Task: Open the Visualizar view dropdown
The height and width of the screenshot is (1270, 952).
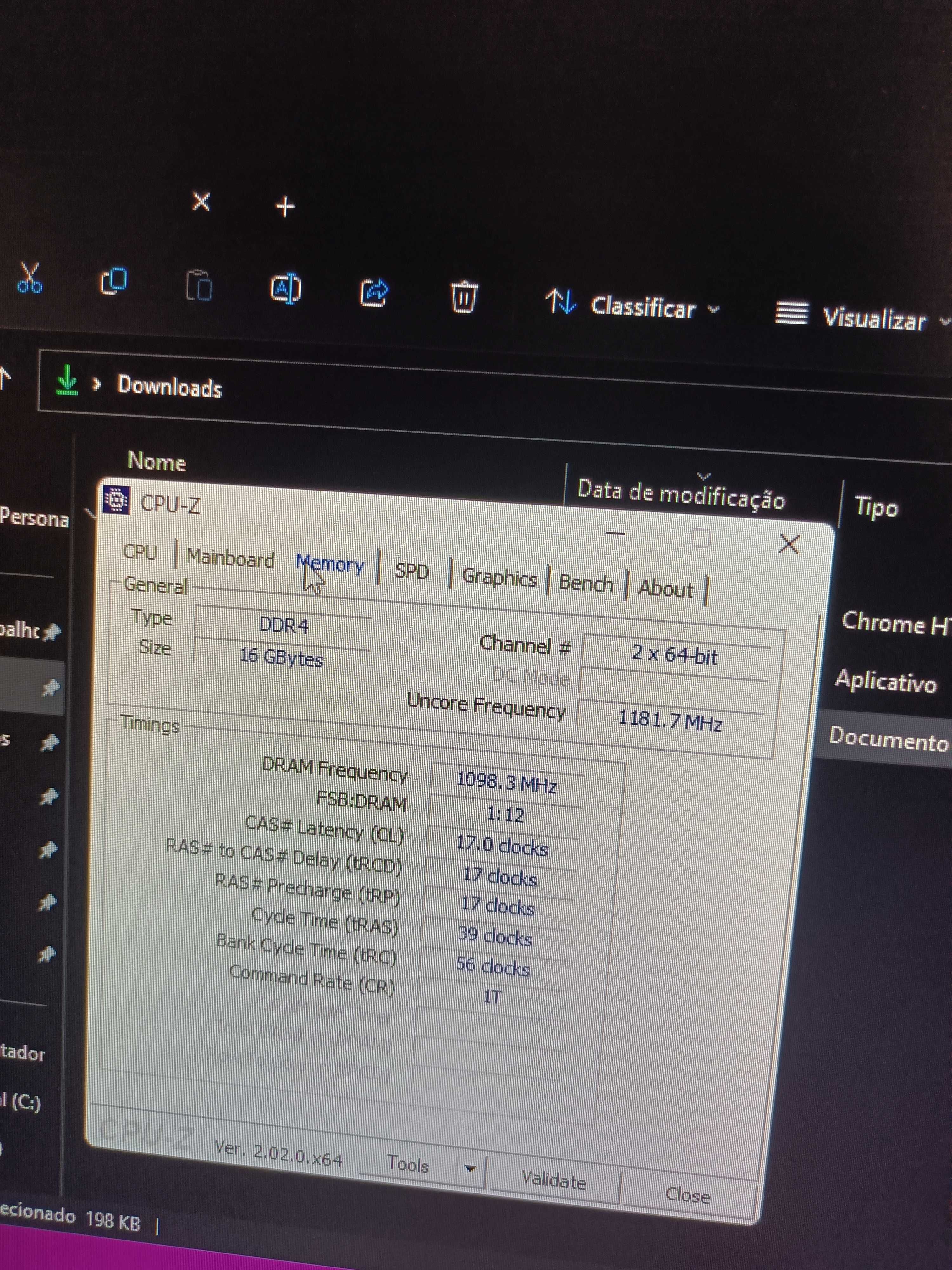Action: coord(863,317)
